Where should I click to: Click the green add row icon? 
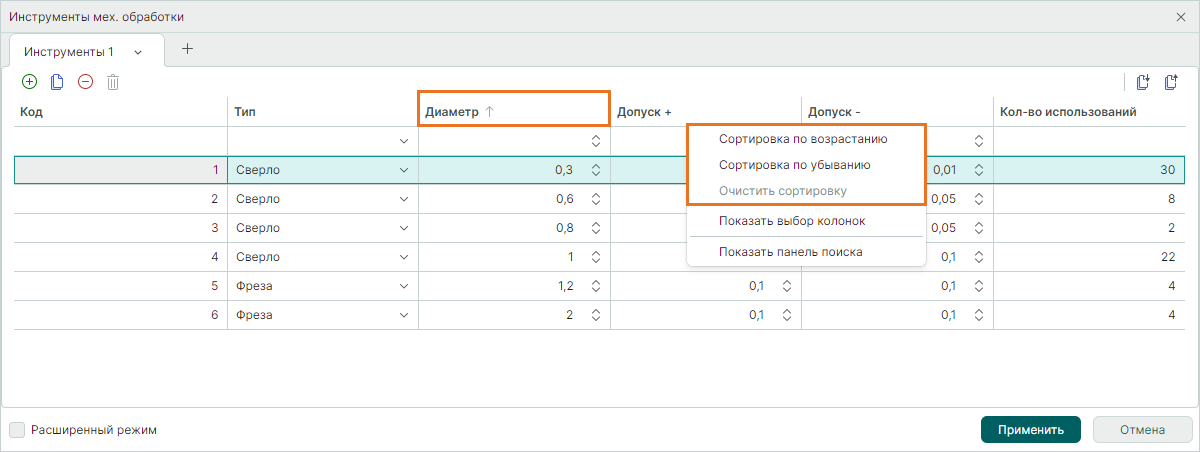[x=29, y=82]
